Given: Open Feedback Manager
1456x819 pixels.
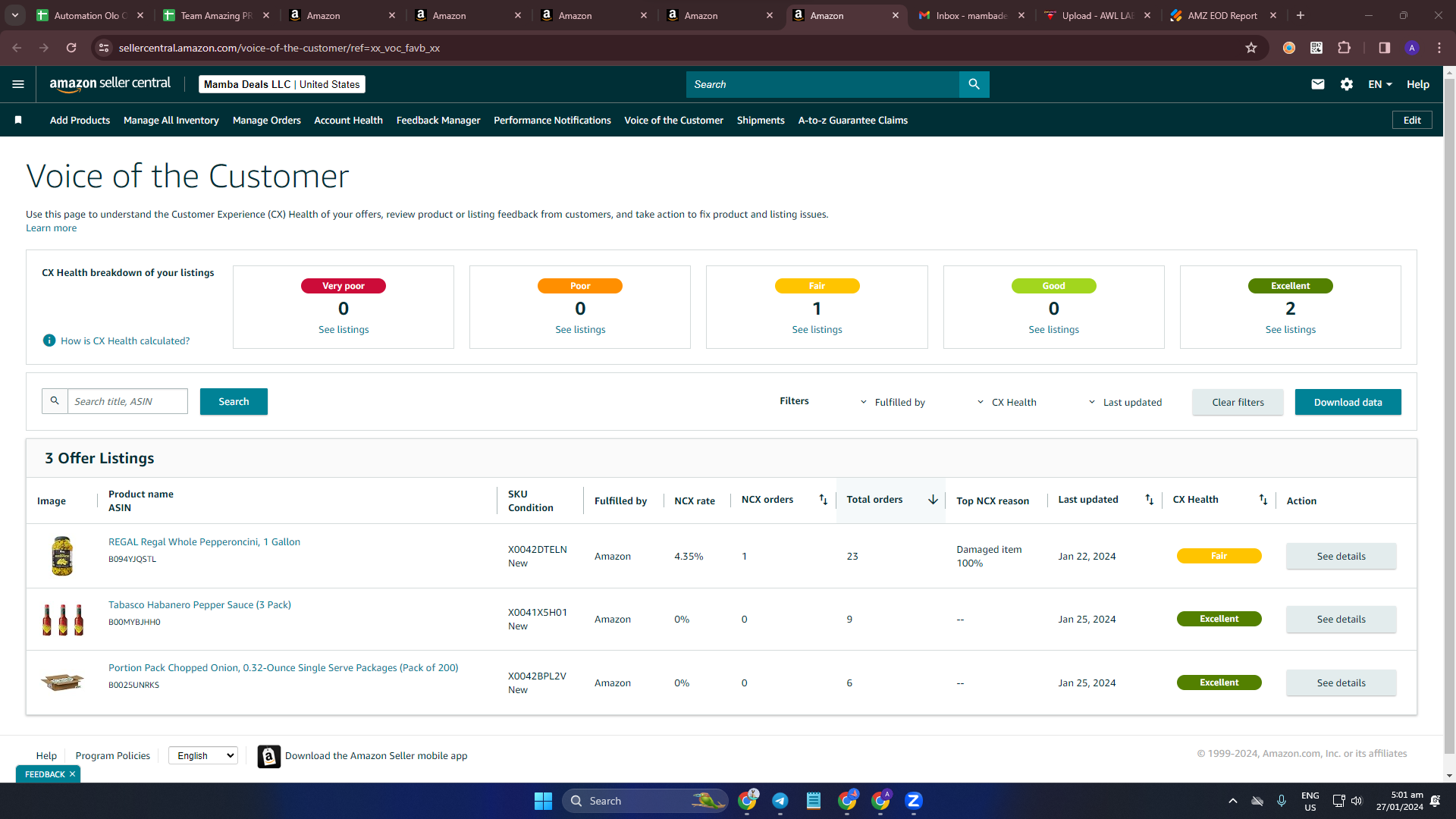Looking at the screenshot, I should pyautogui.click(x=438, y=120).
